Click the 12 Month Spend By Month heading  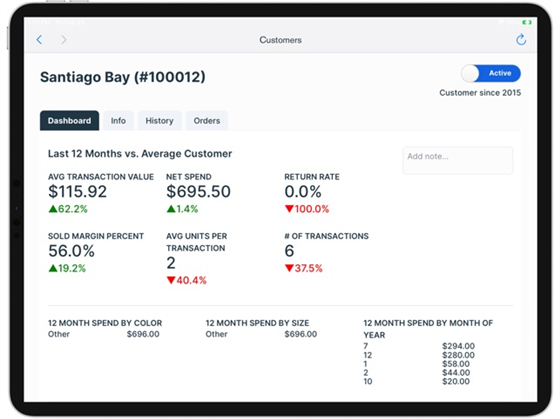pyautogui.click(x=428, y=329)
